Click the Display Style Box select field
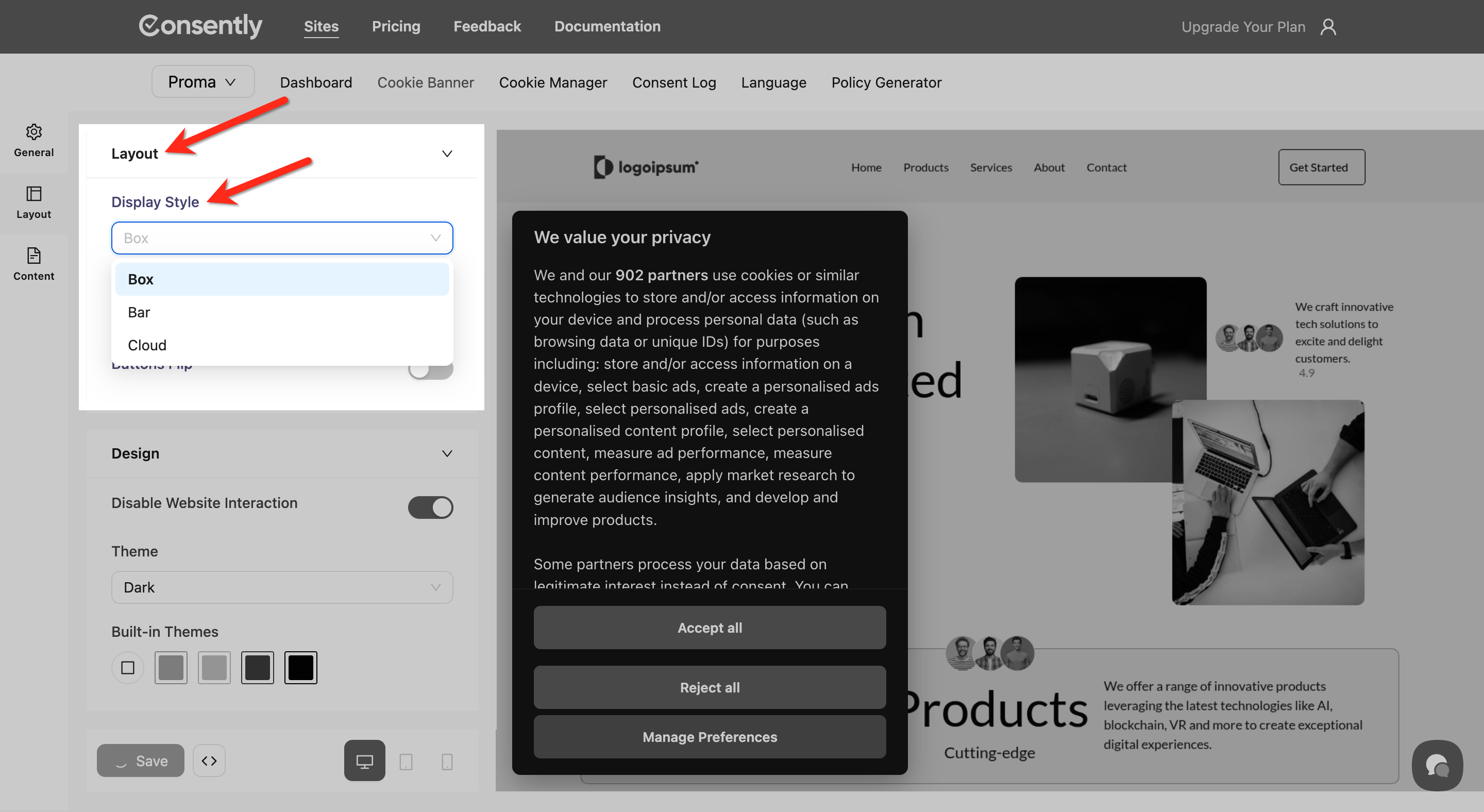 click(282, 238)
